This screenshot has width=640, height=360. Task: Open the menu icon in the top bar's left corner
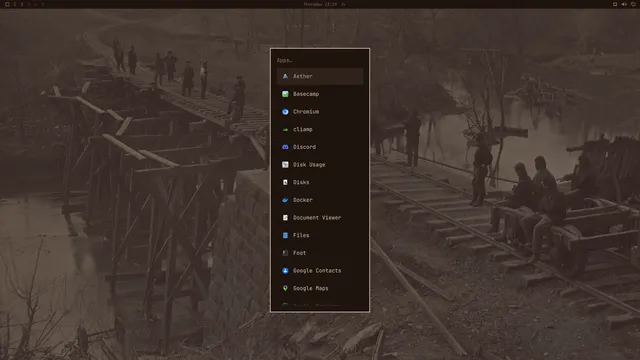(7, 4)
